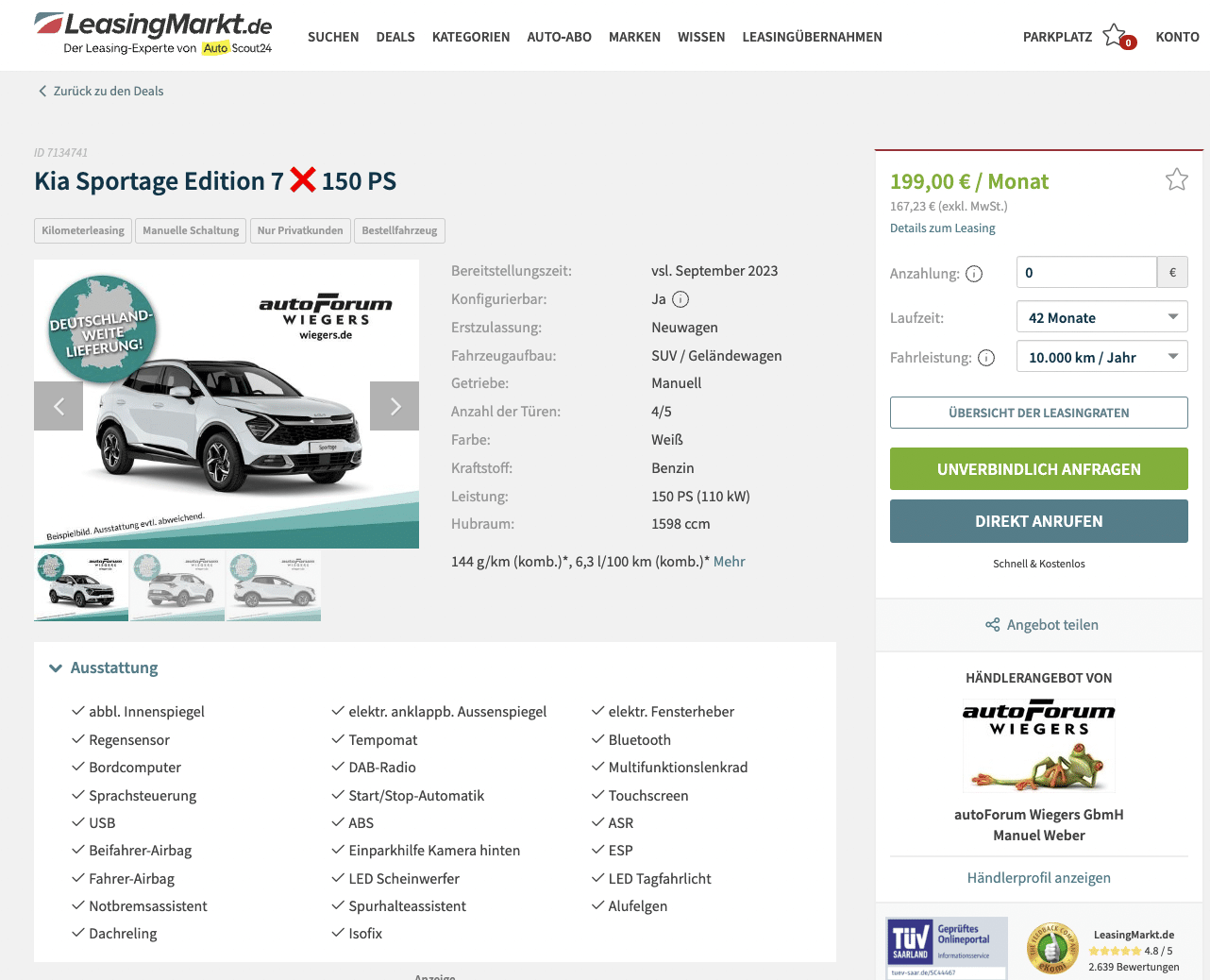Click the main Kia Sportage image
This screenshot has height=980, width=1210.
pyautogui.click(x=227, y=404)
